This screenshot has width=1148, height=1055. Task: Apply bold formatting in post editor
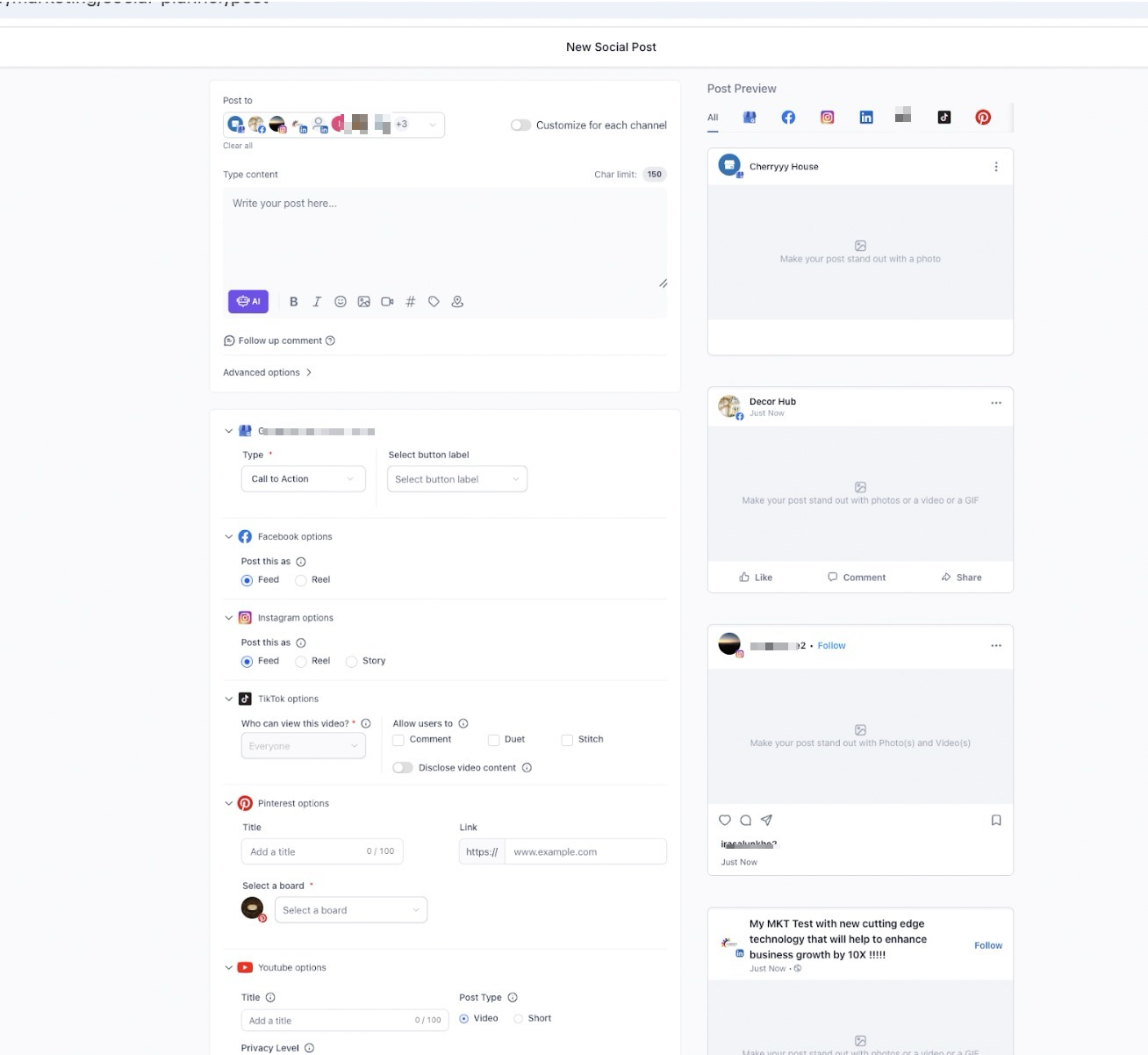pyautogui.click(x=294, y=302)
